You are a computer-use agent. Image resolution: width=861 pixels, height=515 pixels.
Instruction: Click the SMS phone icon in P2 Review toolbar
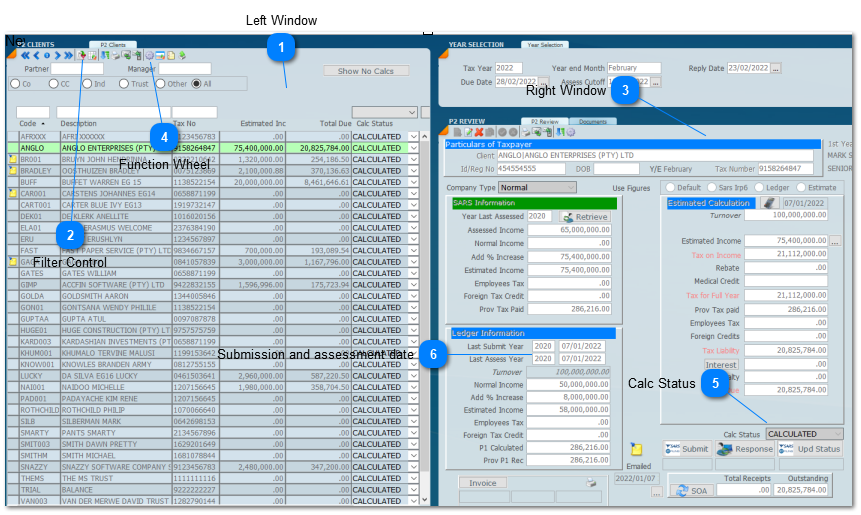pos(547,132)
